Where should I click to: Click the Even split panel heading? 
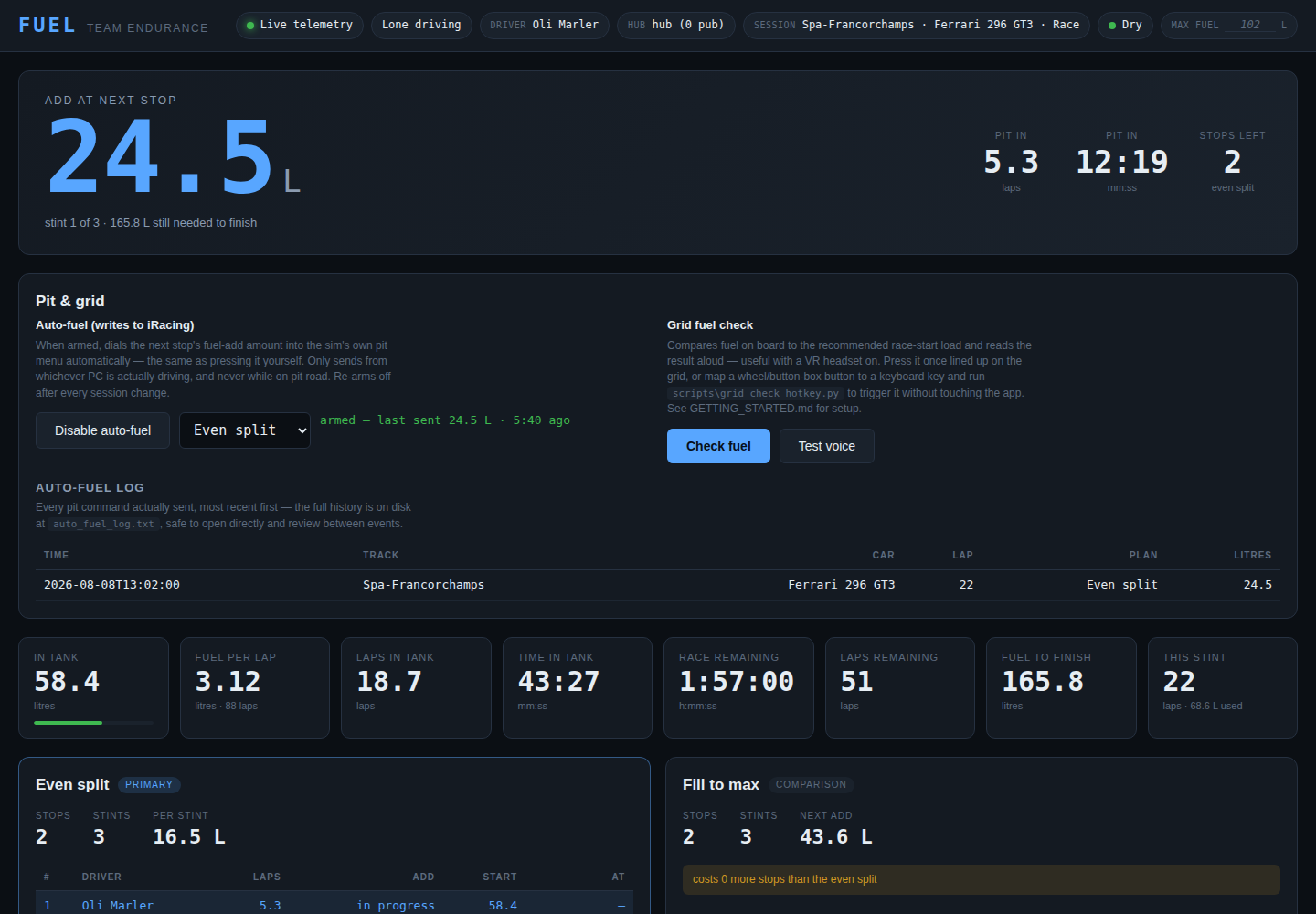coord(72,785)
